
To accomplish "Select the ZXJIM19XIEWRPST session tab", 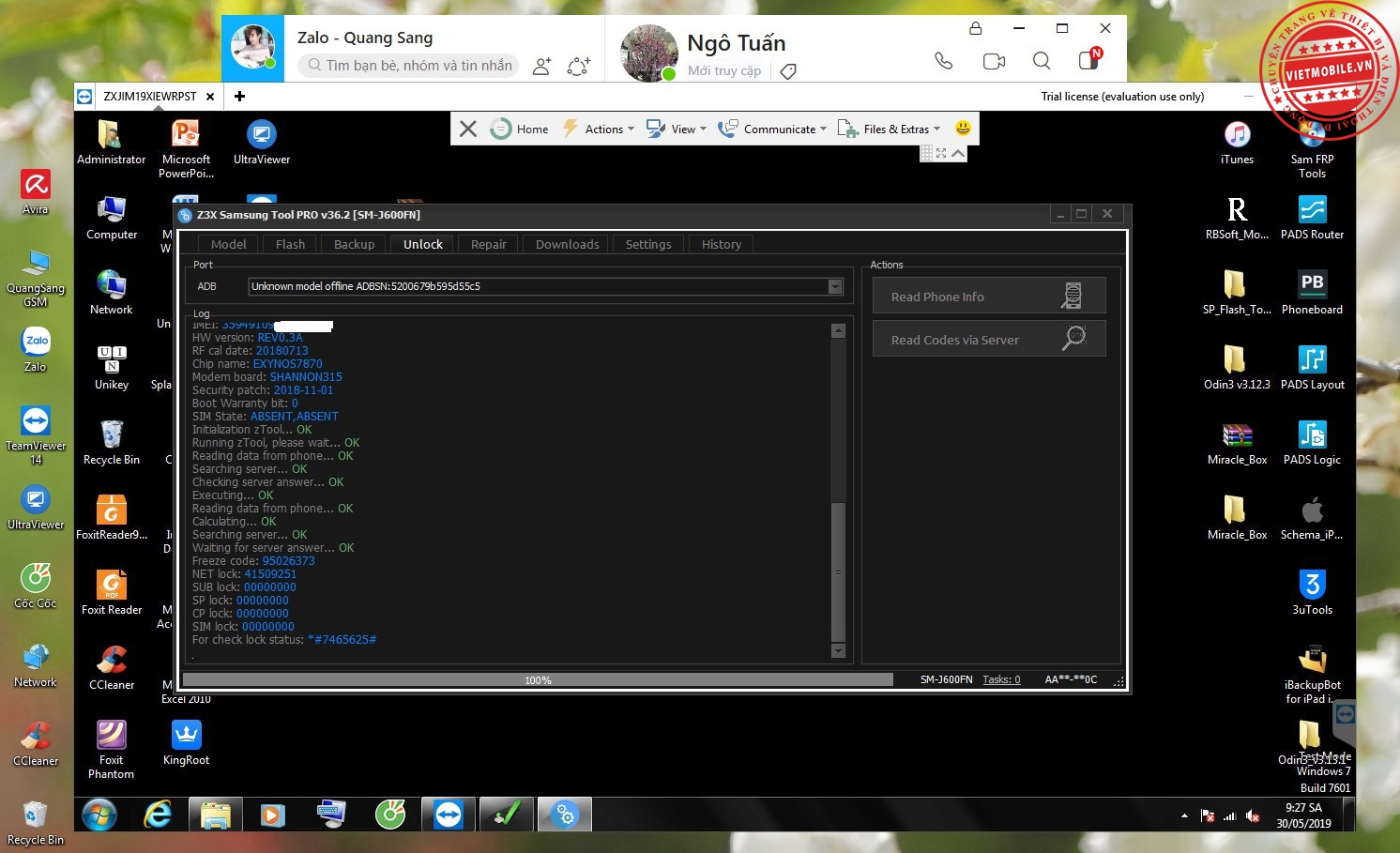I will tap(150, 96).
